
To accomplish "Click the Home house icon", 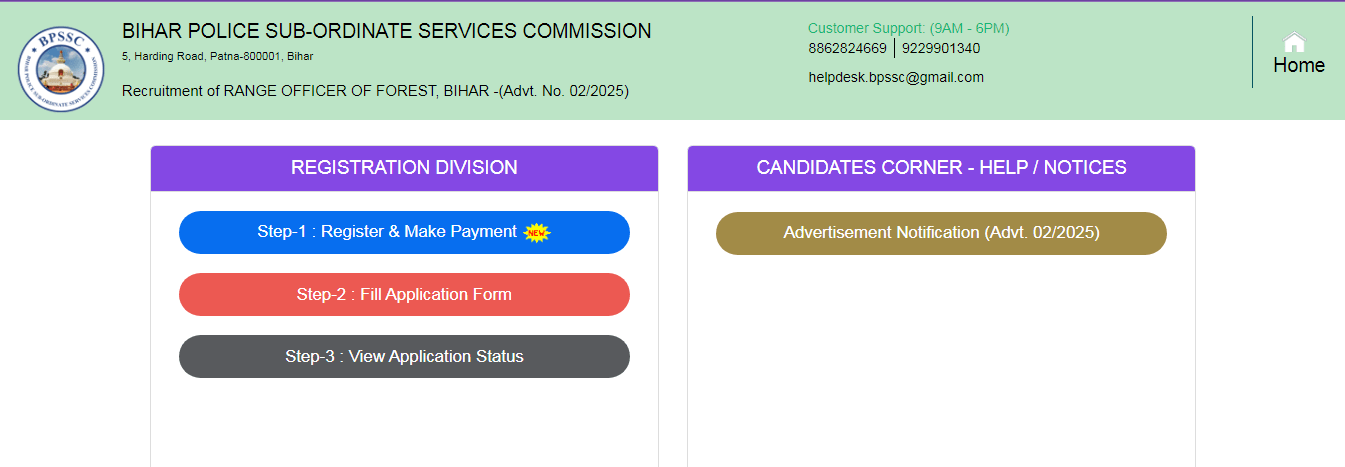I will (x=1294, y=42).
